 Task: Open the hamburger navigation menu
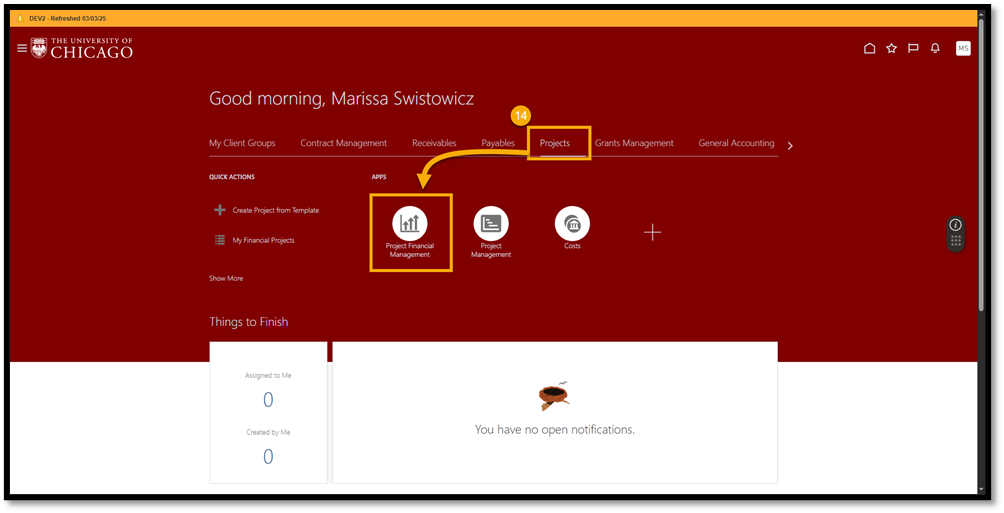pyautogui.click(x=22, y=48)
